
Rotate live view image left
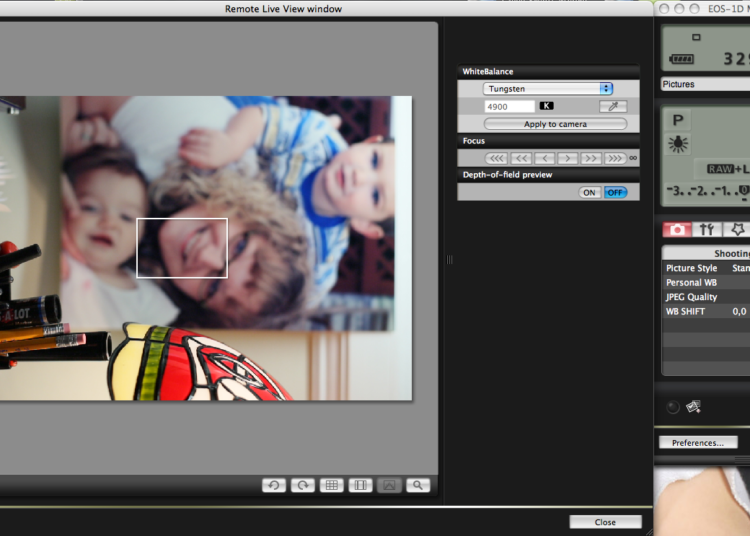[x=274, y=485]
